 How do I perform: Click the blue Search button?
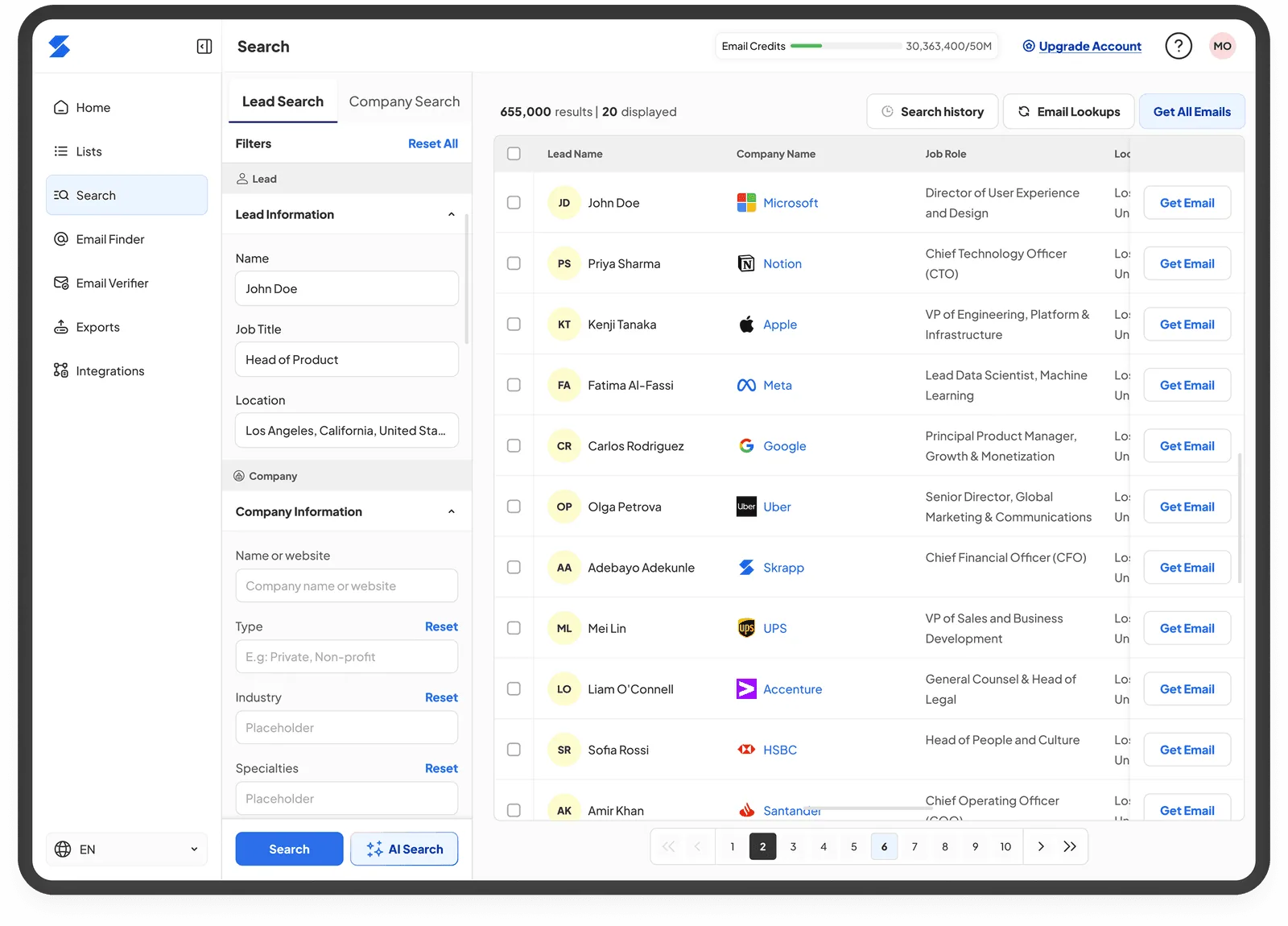click(289, 850)
